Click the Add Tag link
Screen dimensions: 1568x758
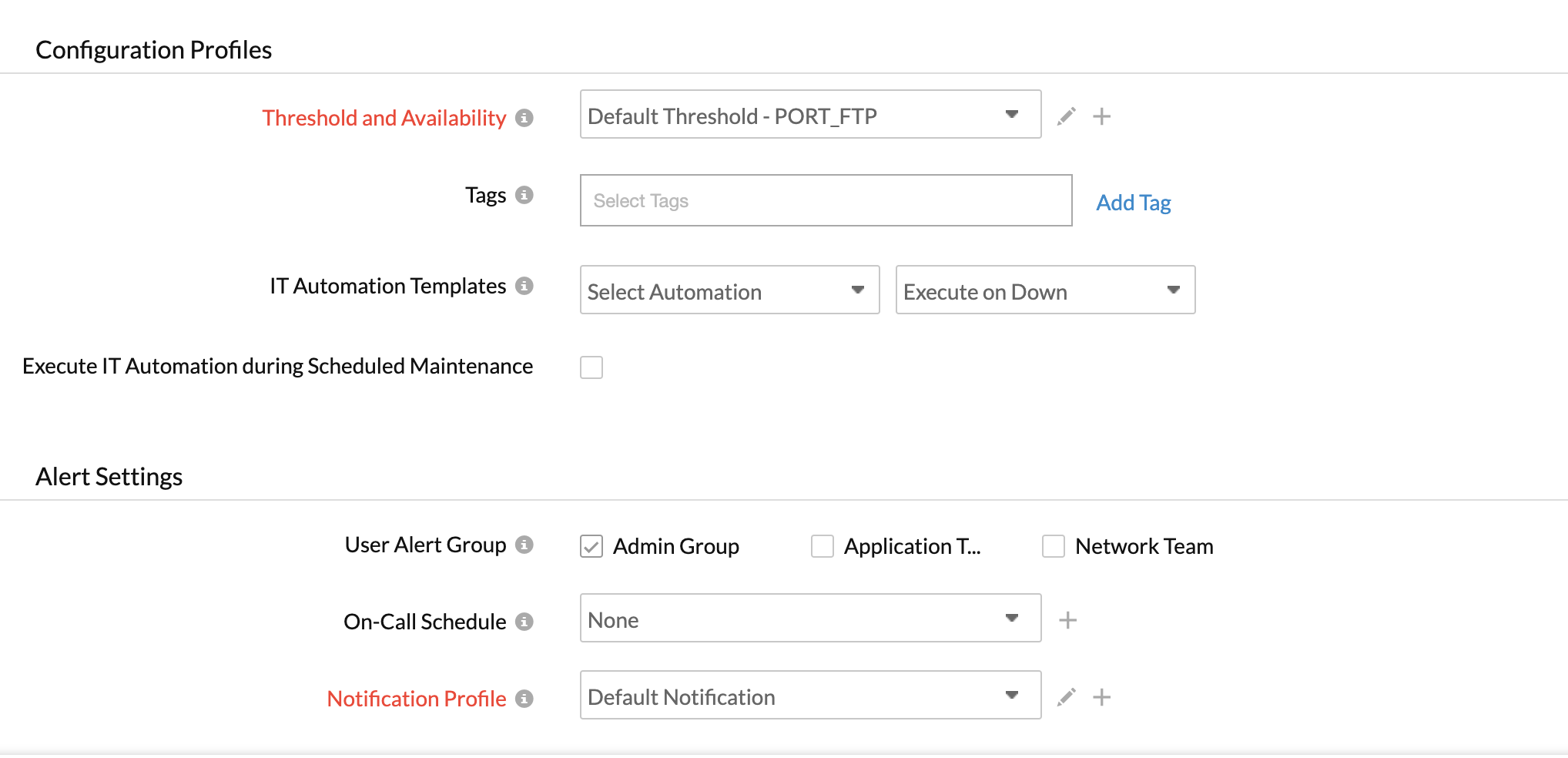click(x=1133, y=203)
